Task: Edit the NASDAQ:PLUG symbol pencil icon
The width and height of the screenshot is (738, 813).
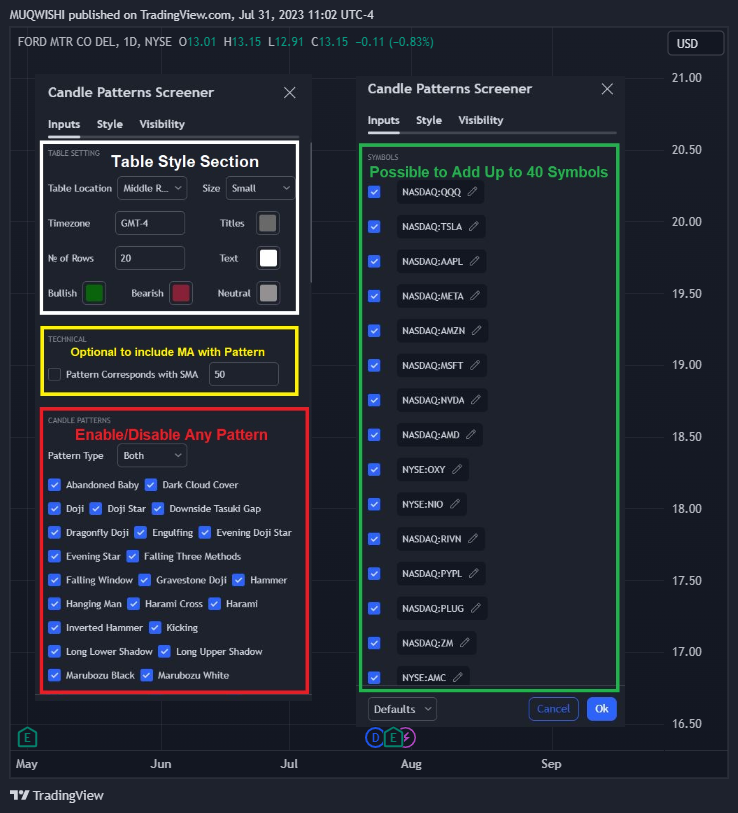Action: 476,608
